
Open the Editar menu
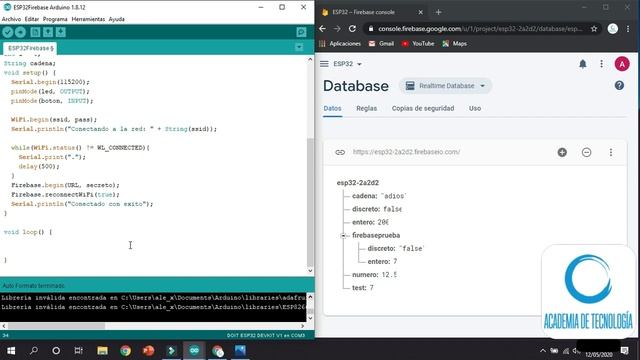click(x=32, y=19)
